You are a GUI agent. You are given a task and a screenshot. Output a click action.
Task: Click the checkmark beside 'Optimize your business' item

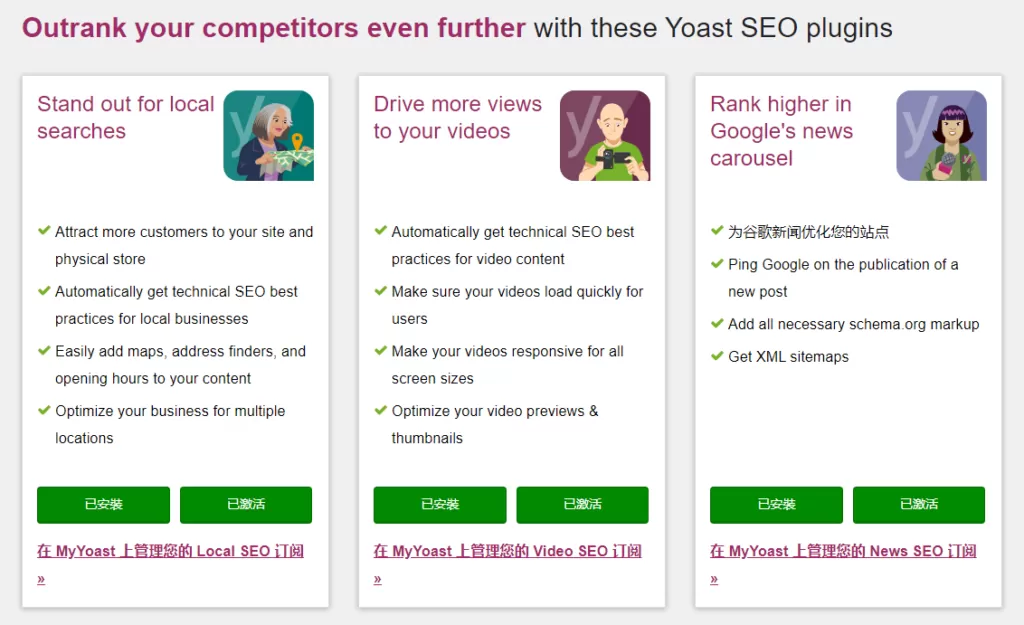point(43,411)
